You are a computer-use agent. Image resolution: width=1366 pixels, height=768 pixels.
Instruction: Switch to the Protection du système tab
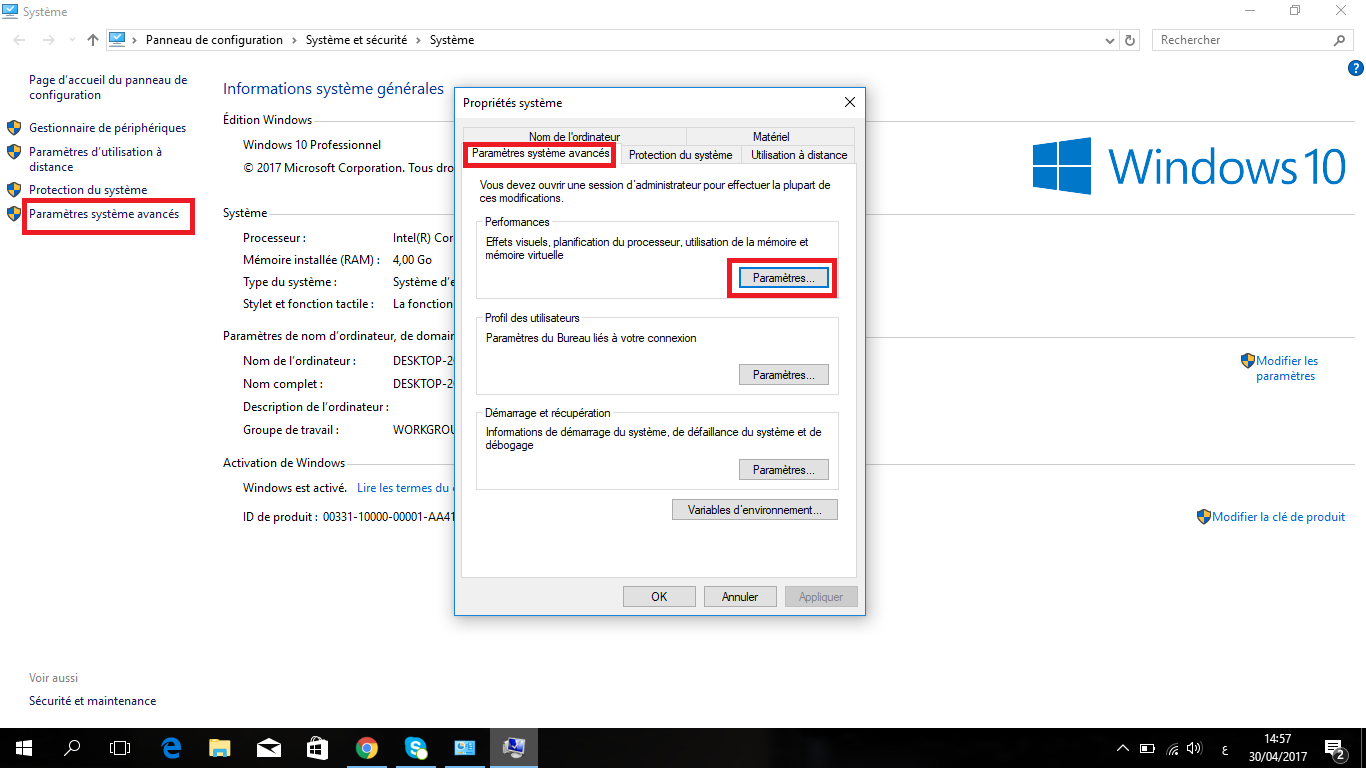click(680, 155)
